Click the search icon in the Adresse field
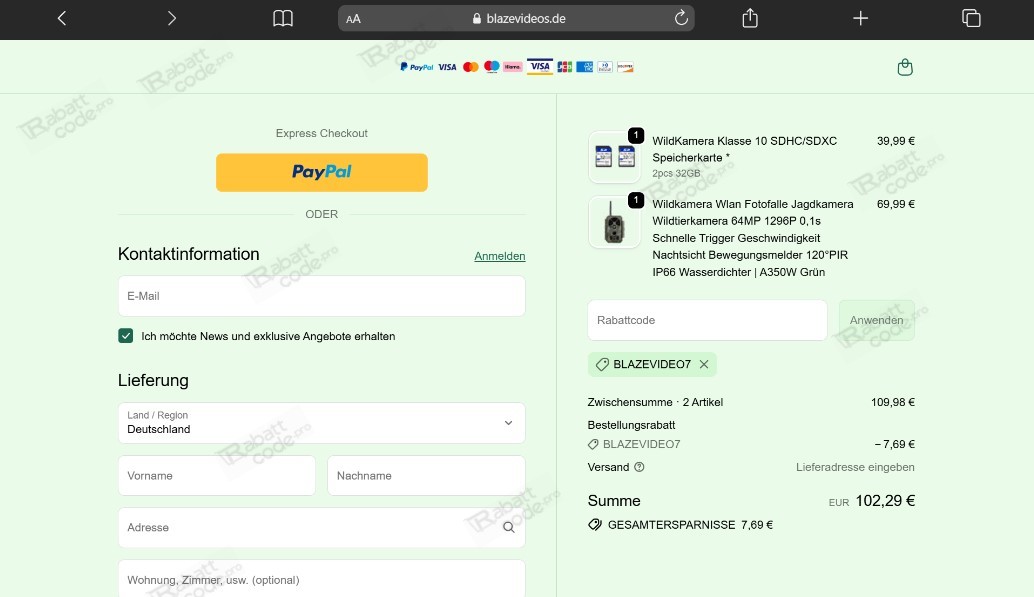Viewport: 1034px width, 597px height. coord(509,527)
